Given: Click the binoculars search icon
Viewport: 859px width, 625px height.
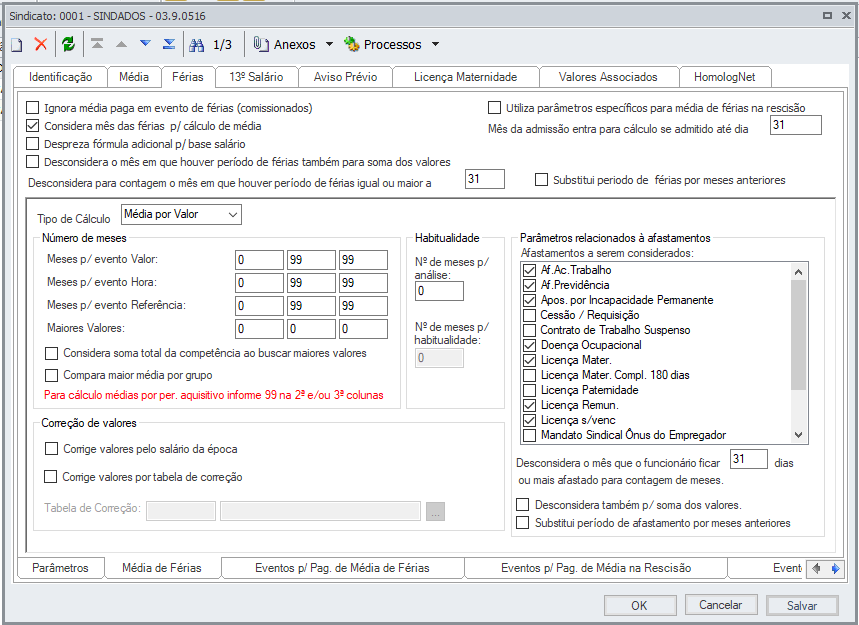Looking at the screenshot, I should tap(196, 45).
